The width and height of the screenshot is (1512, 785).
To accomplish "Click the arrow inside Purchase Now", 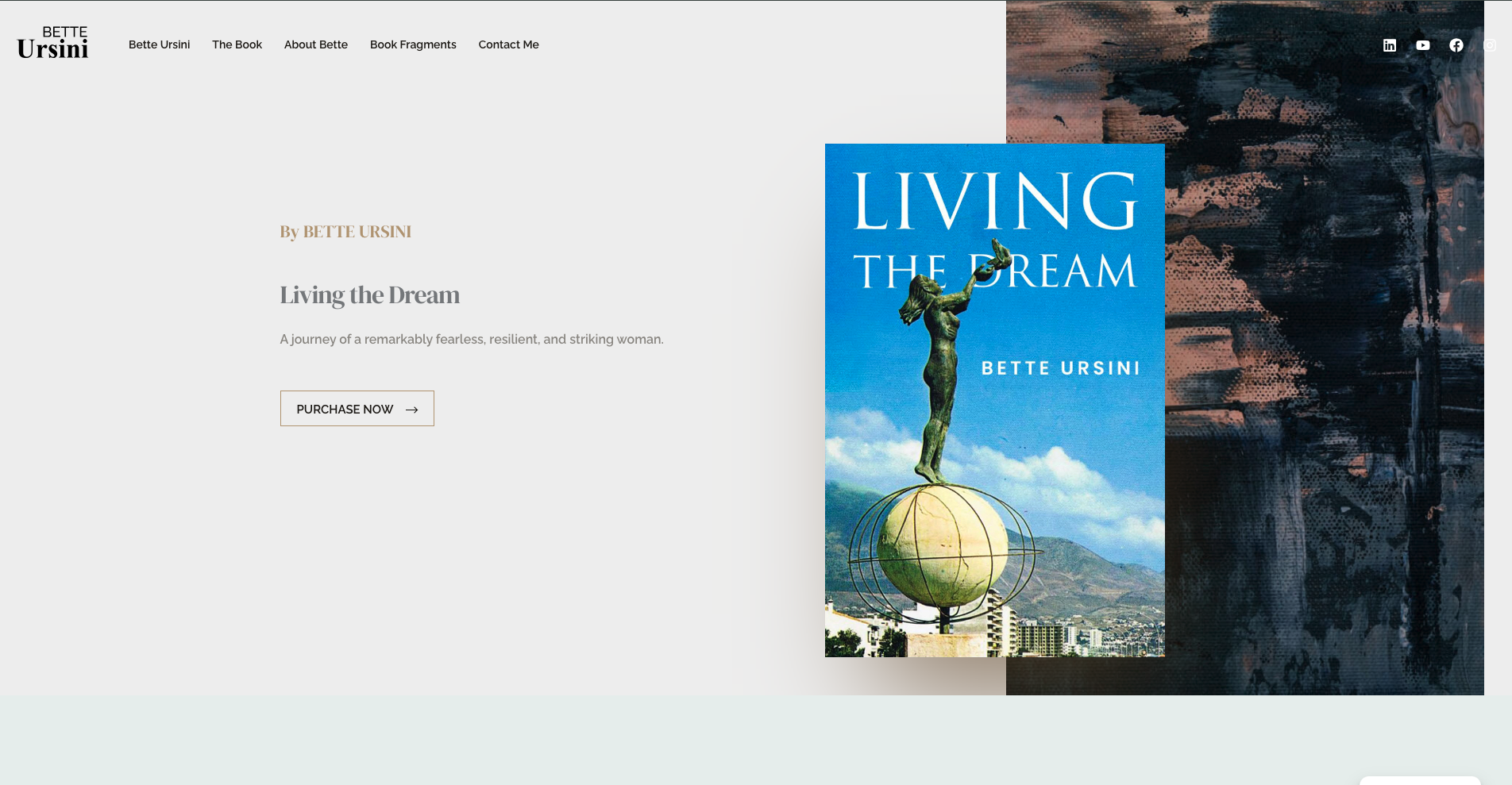I will (411, 410).
